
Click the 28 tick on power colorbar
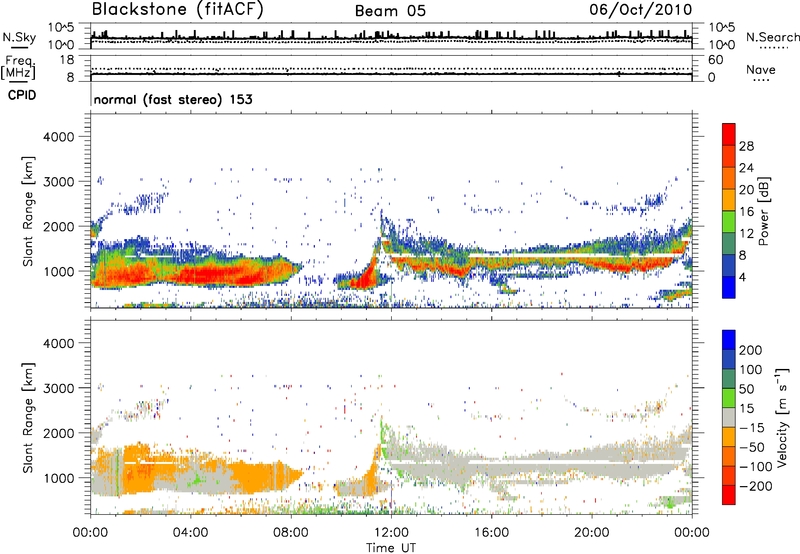point(746,146)
